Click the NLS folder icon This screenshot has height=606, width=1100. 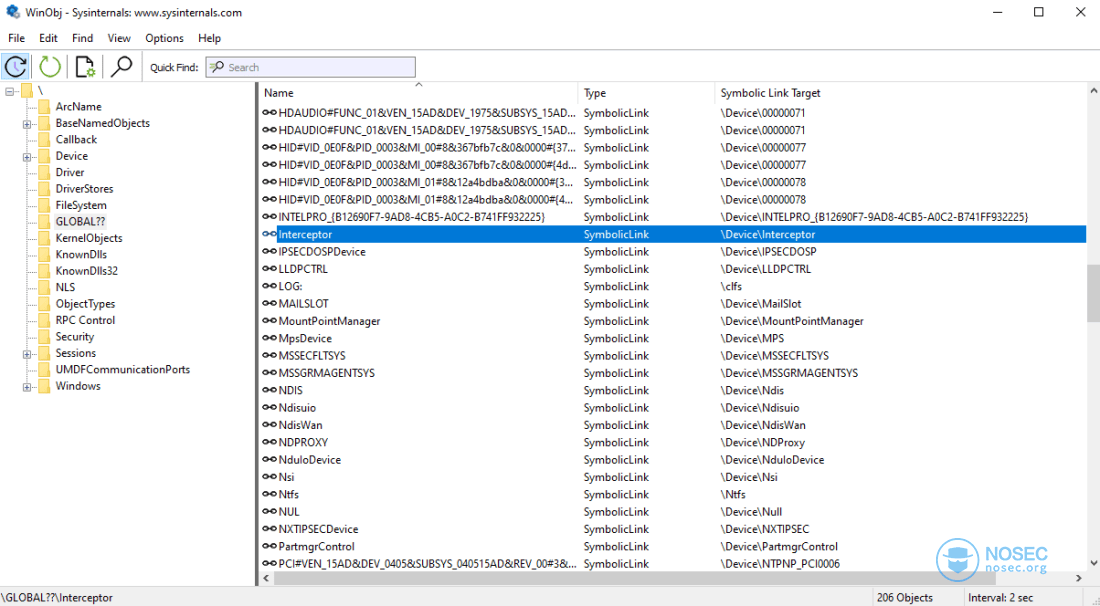pyautogui.click(x=44, y=288)
